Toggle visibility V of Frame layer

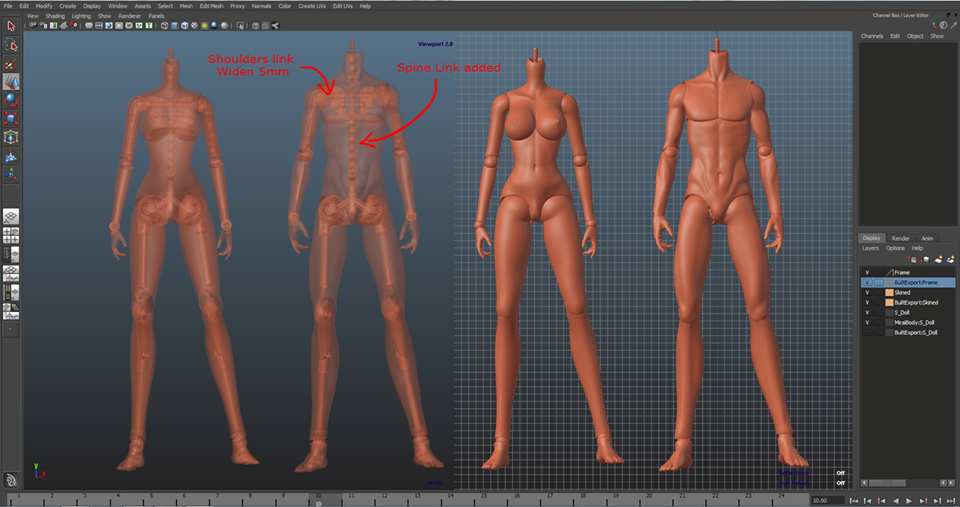pos(867,272)
